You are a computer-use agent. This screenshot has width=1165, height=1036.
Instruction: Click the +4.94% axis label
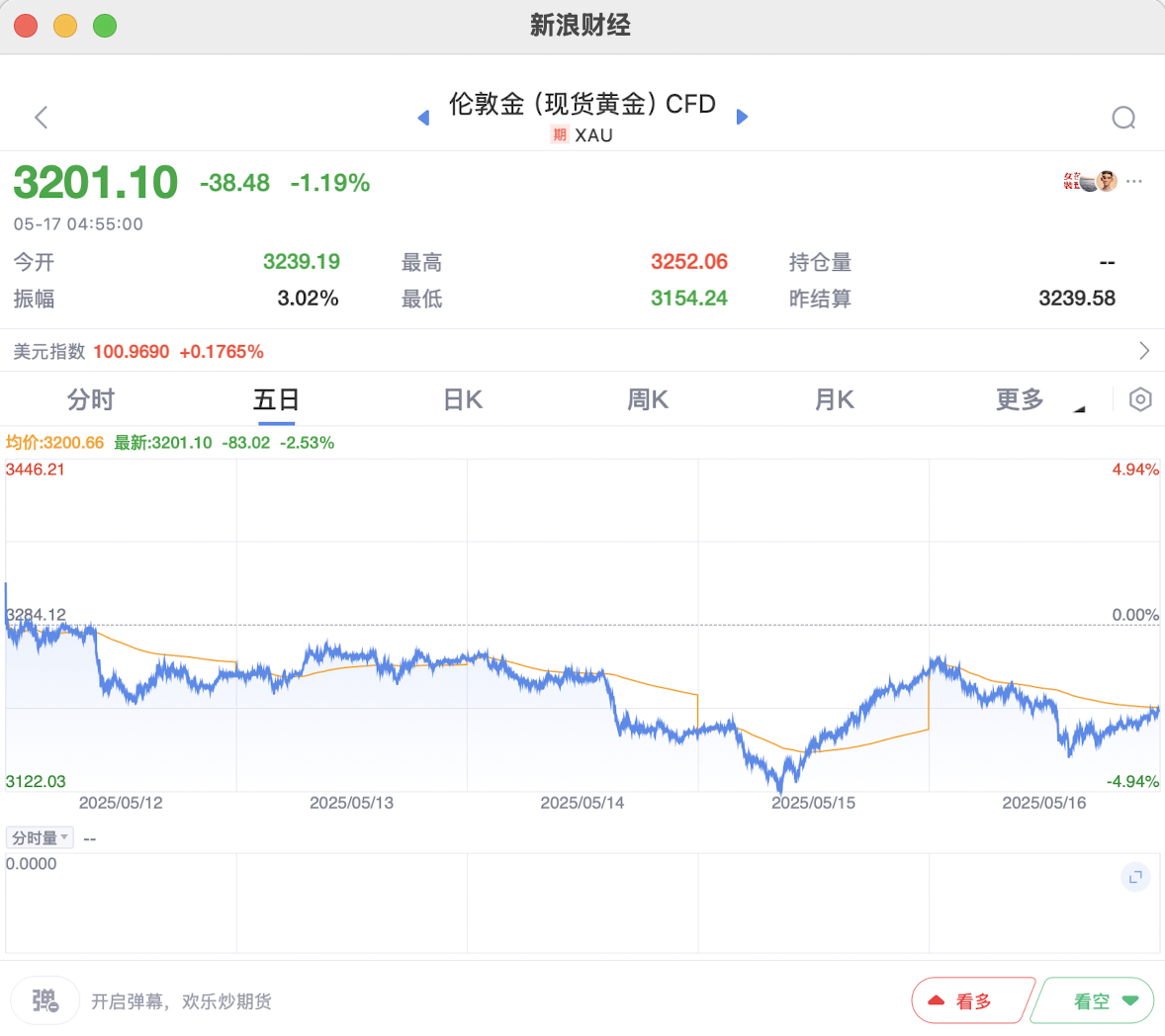tap(1135, 470)
